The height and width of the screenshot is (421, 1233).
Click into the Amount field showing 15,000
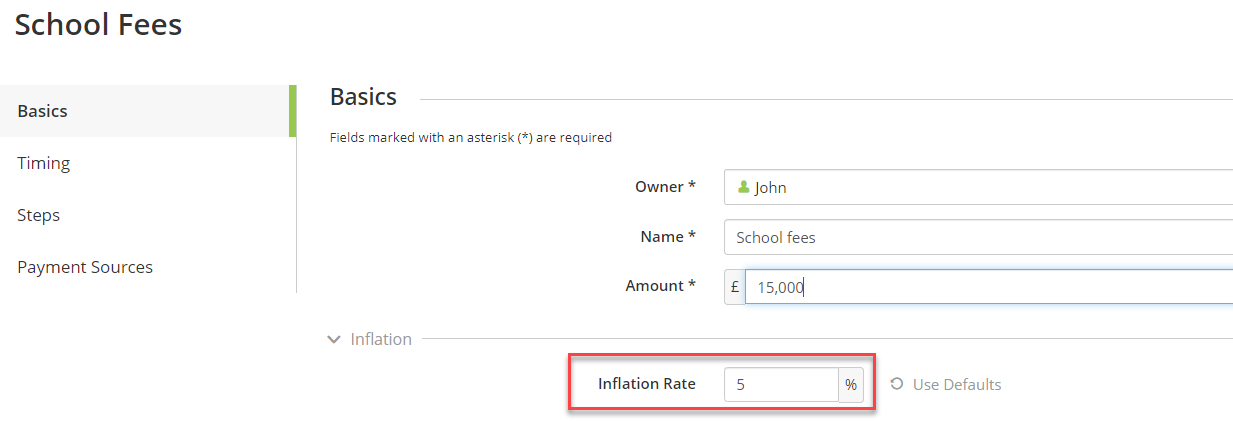click(989, 287)
